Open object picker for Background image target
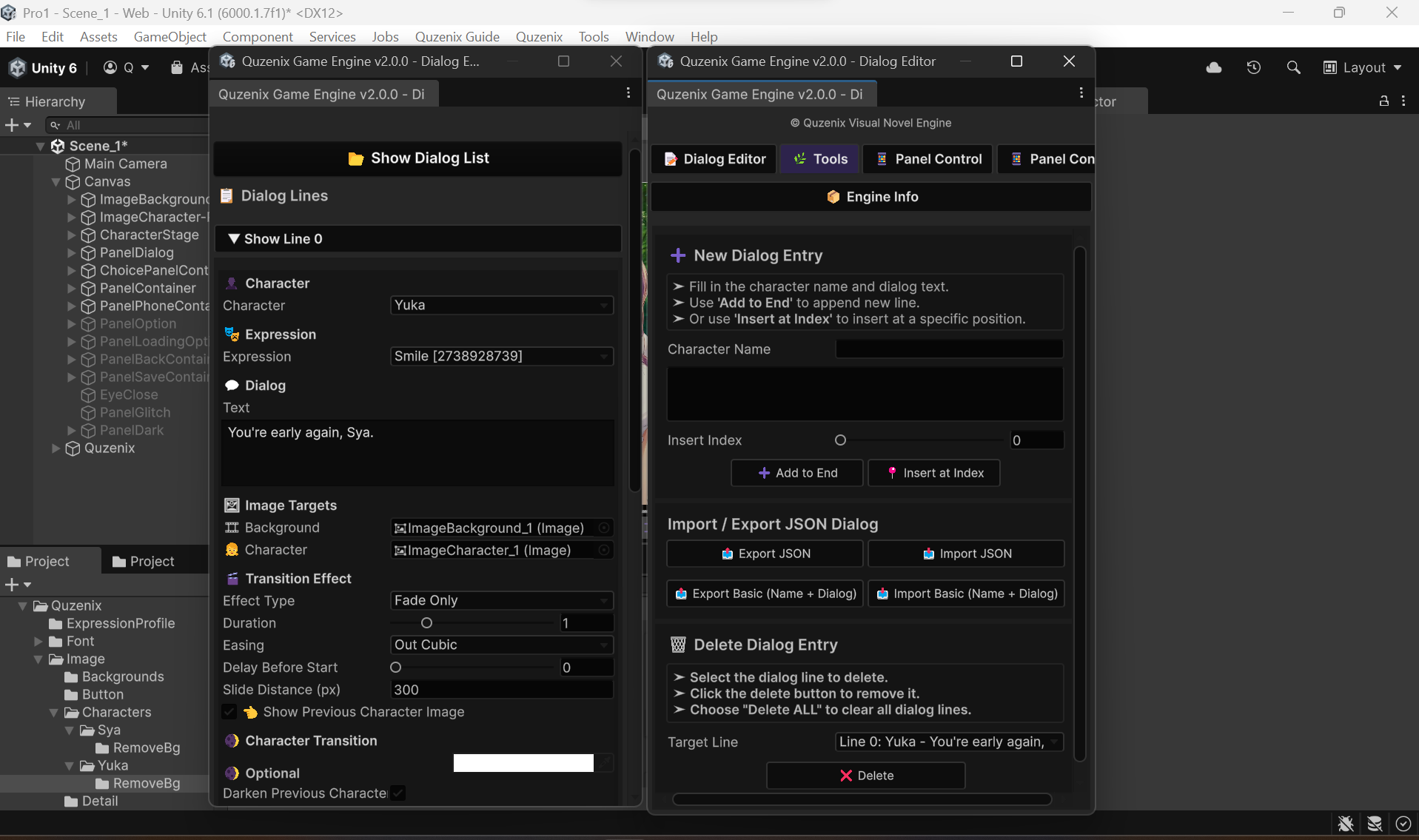 pos(603,528)
